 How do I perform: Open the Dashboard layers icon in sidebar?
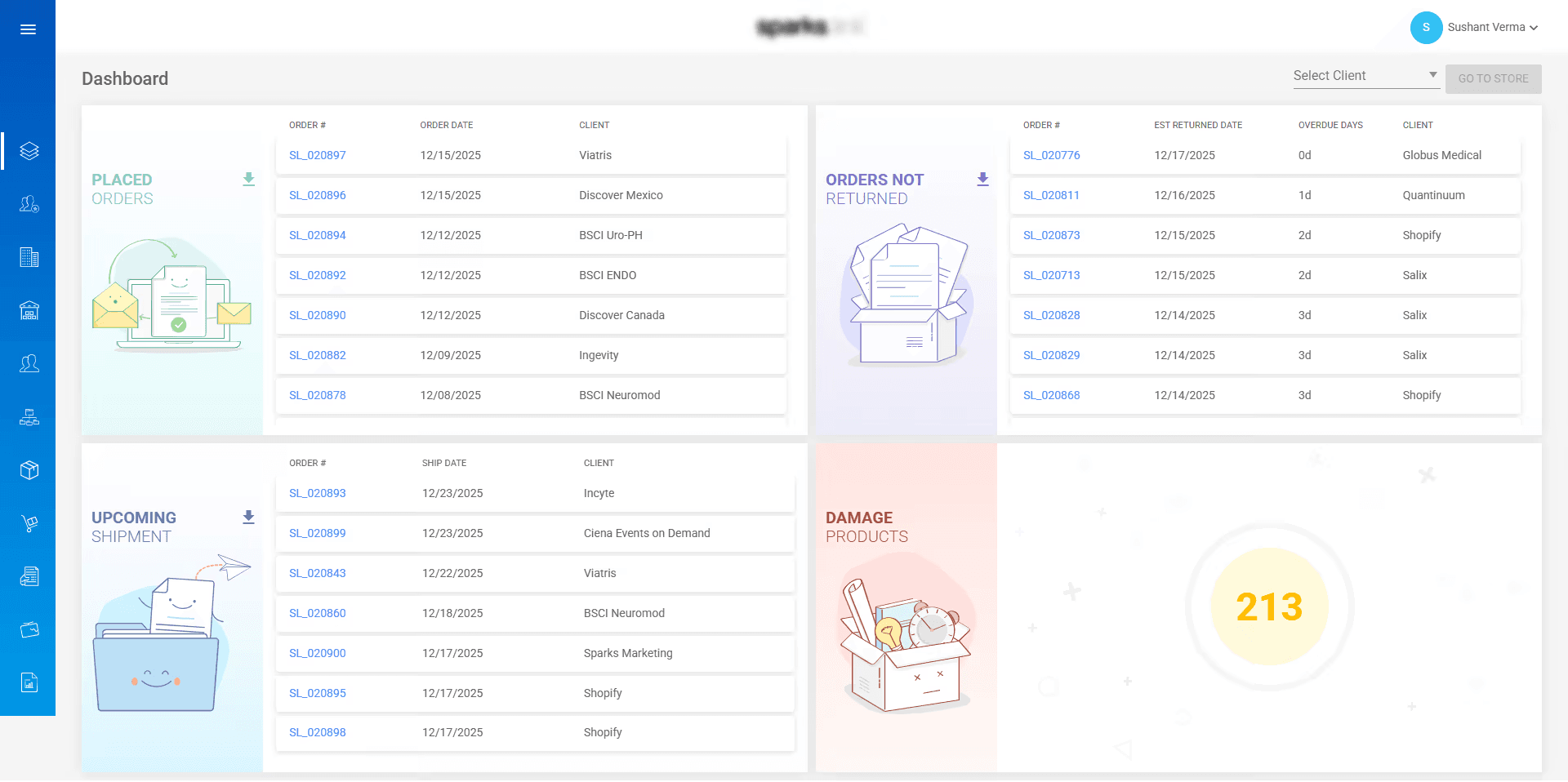(x=29, y=150)
